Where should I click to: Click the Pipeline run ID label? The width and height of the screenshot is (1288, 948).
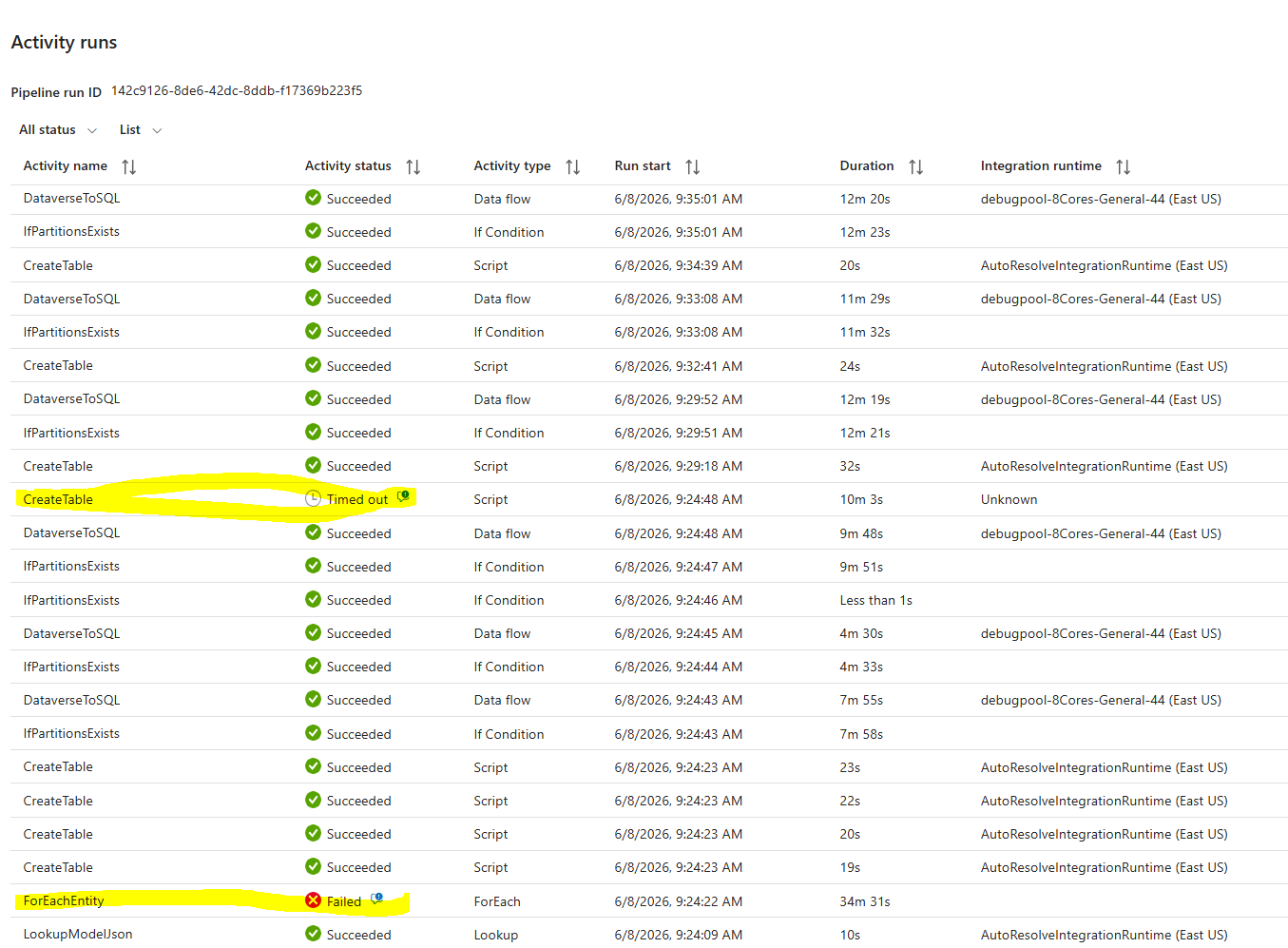pyautogui.click(x=56, y=92)
